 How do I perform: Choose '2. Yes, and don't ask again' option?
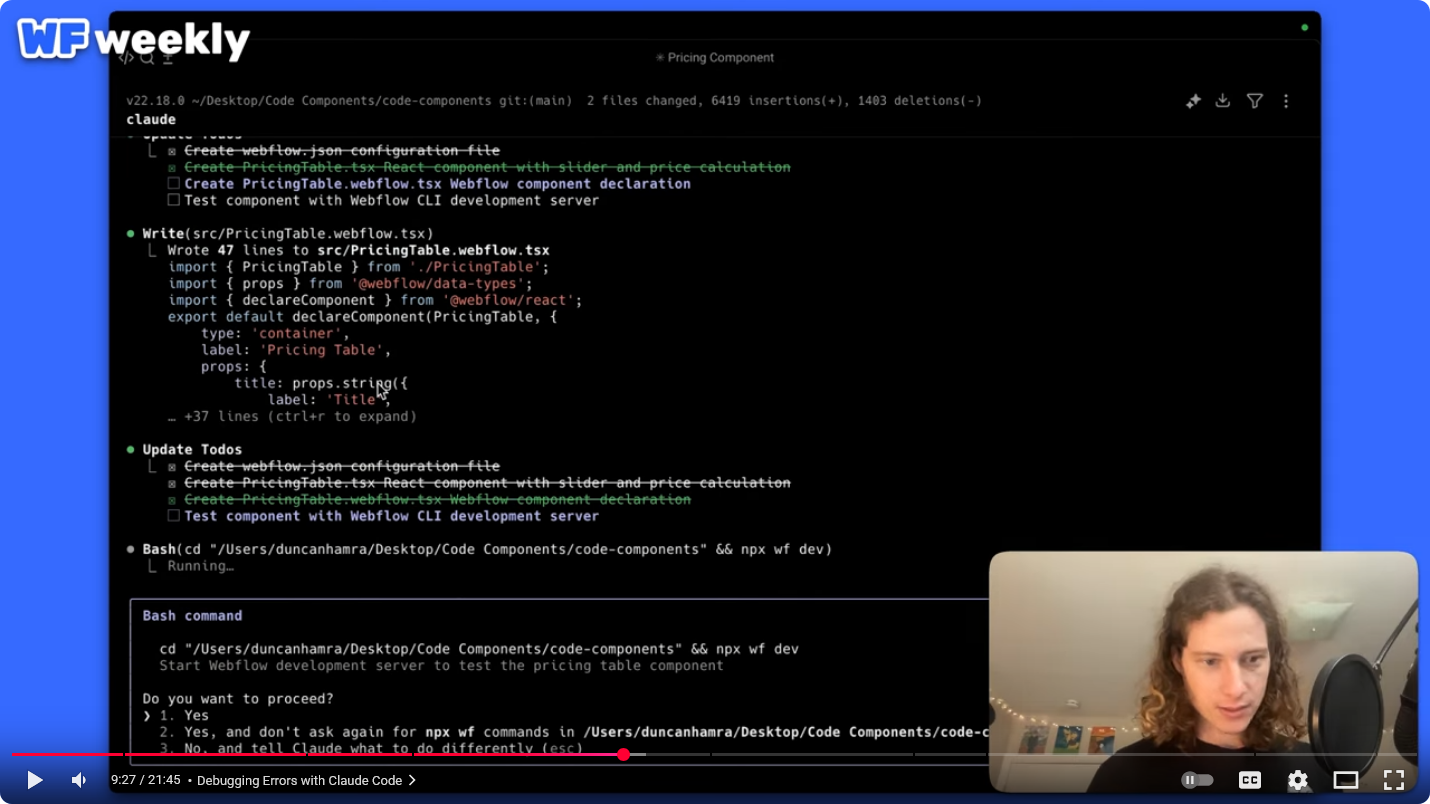point(575,733)
